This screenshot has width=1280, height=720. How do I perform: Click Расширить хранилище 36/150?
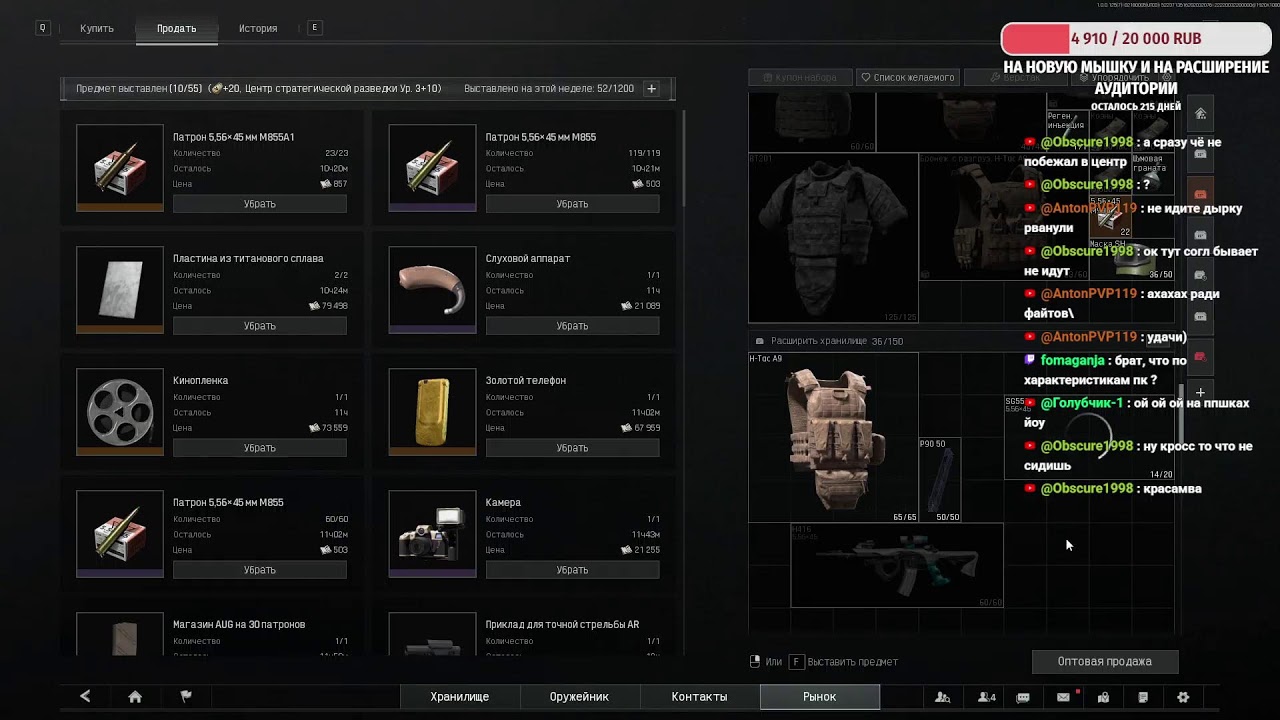[830, 341]
